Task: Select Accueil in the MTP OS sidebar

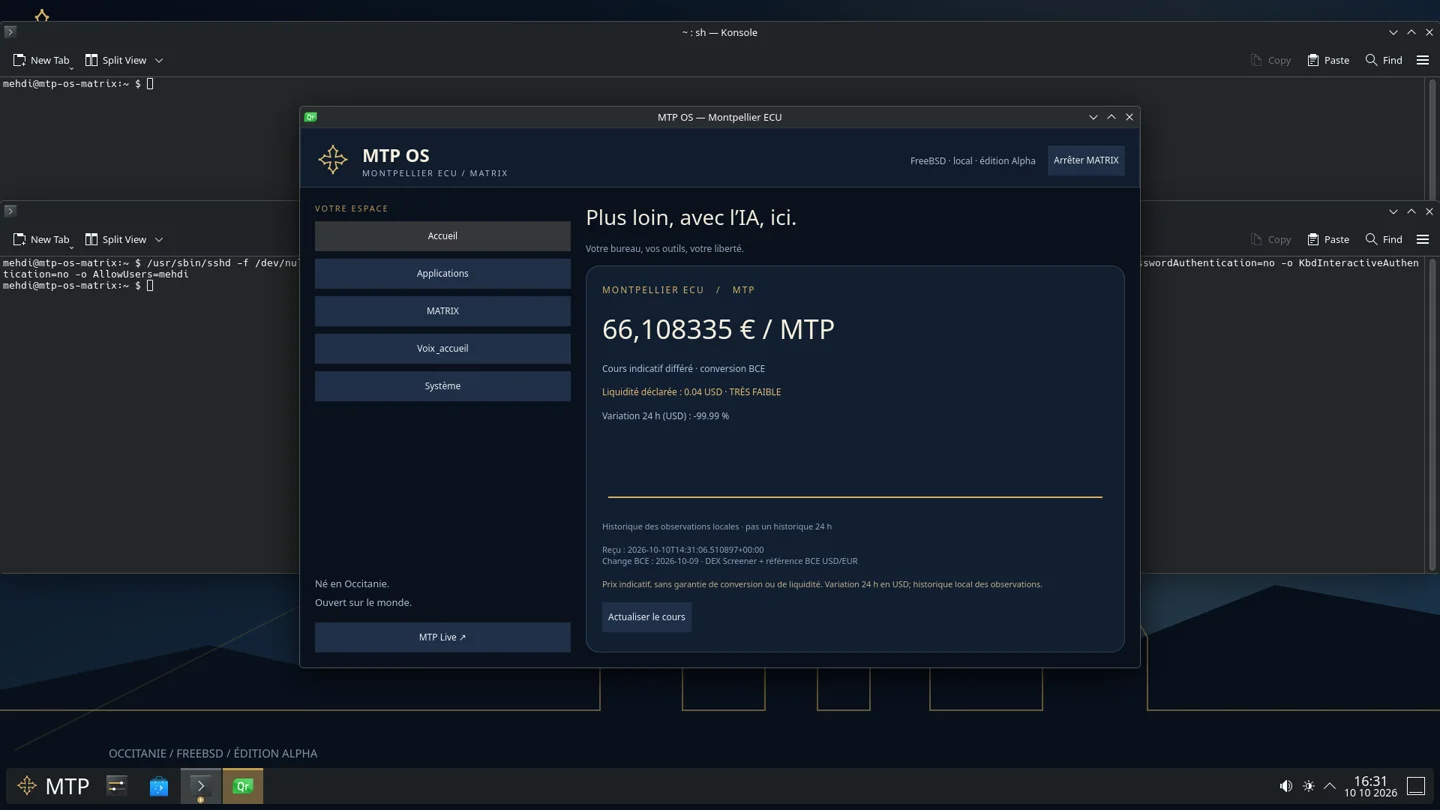Action: pos(442,236)
